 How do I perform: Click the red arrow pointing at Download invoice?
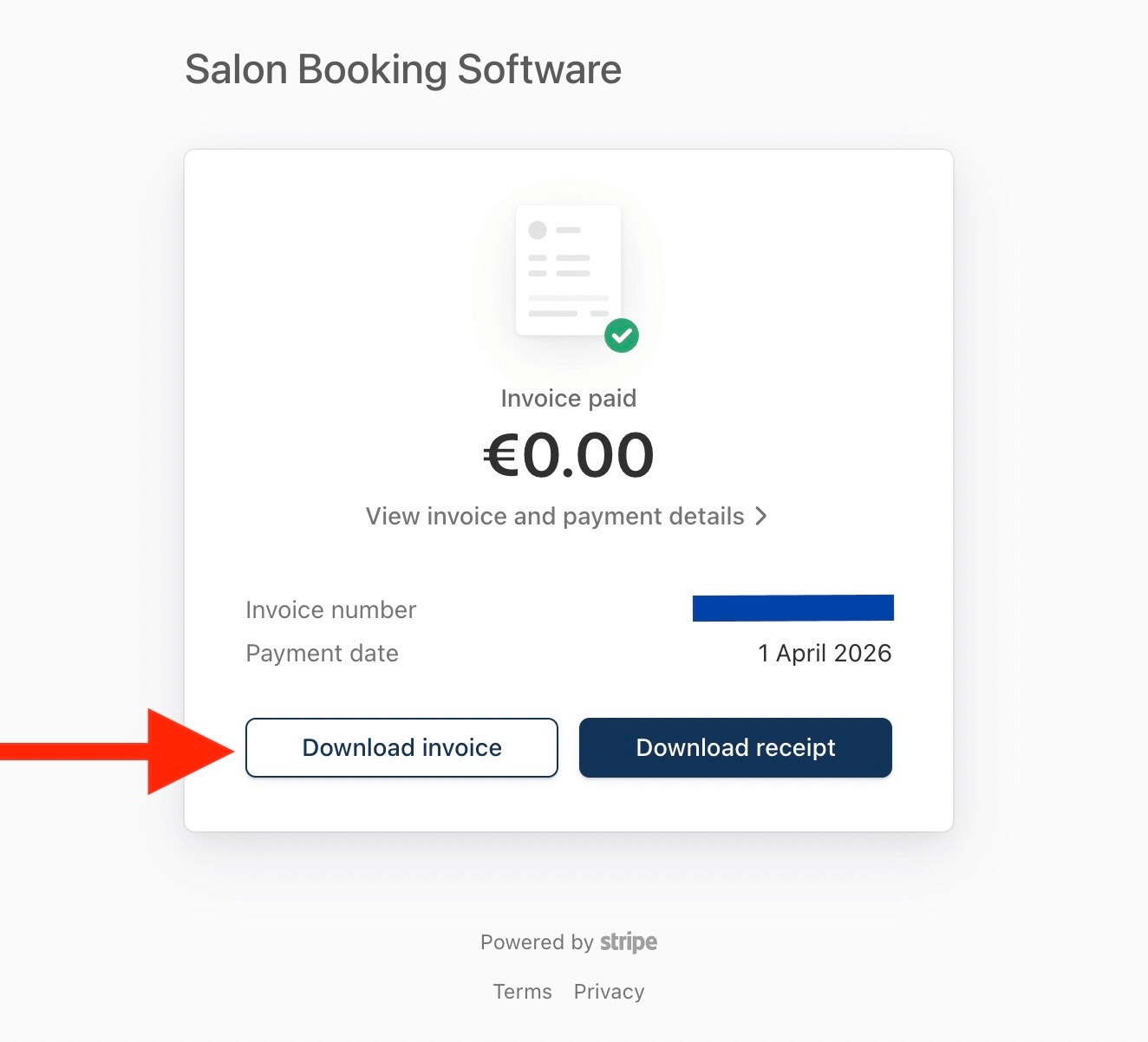[x=130, y=748]
